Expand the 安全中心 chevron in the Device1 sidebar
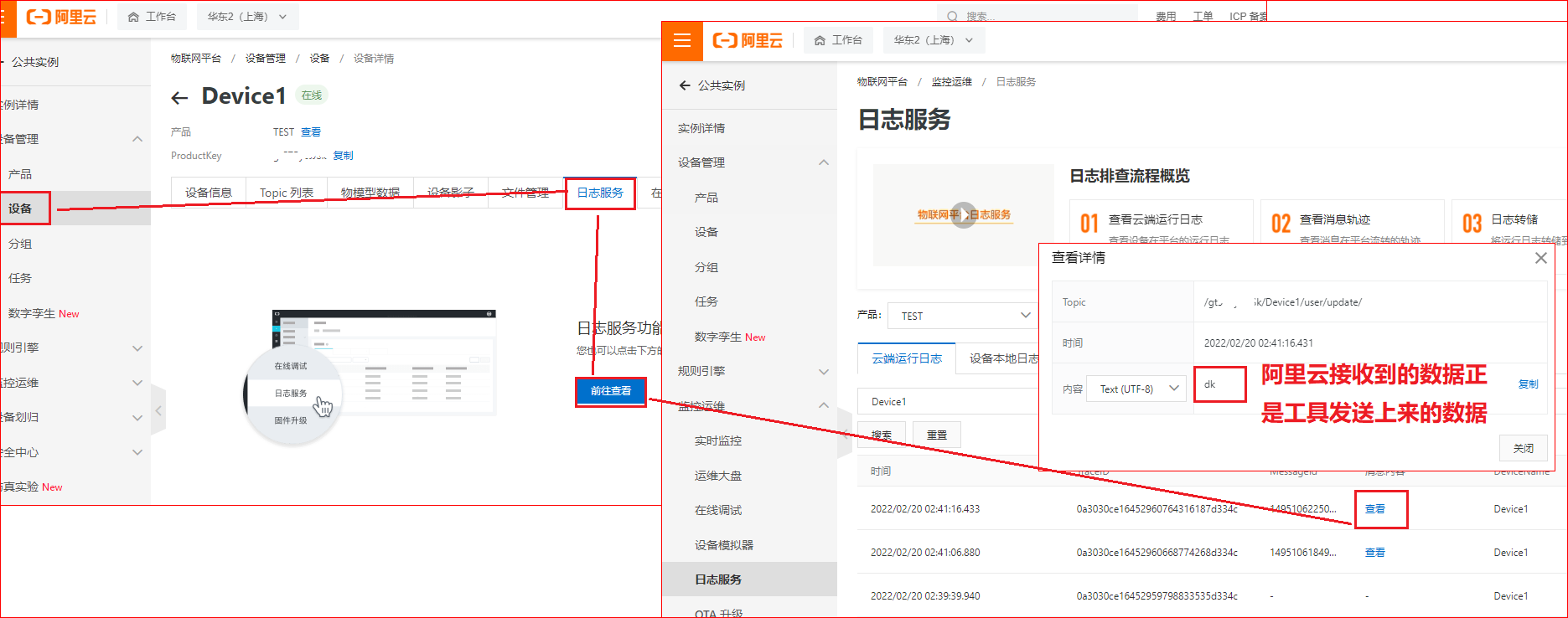This screenshot has width=1568, height=618. pyautogui.click(x=137, y=452)
